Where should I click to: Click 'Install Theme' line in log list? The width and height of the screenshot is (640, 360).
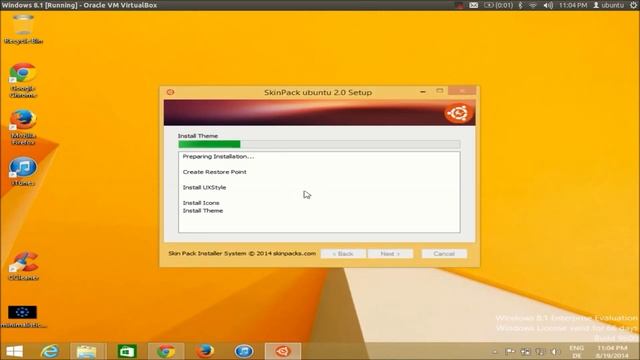point(202,211)
